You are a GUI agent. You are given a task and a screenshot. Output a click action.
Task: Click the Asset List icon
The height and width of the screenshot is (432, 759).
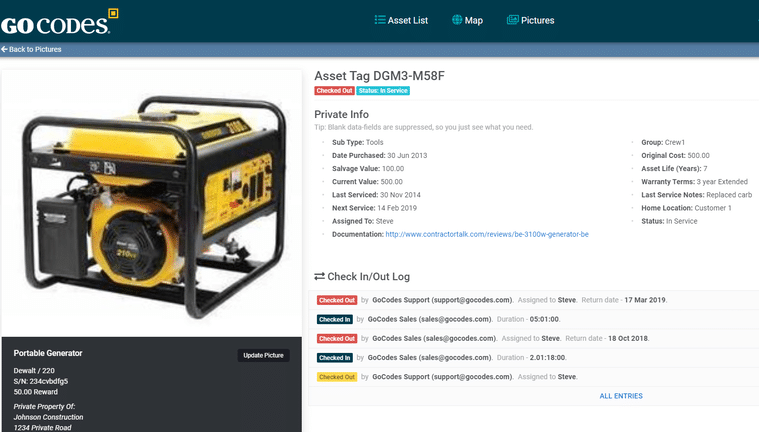point(379,20)
